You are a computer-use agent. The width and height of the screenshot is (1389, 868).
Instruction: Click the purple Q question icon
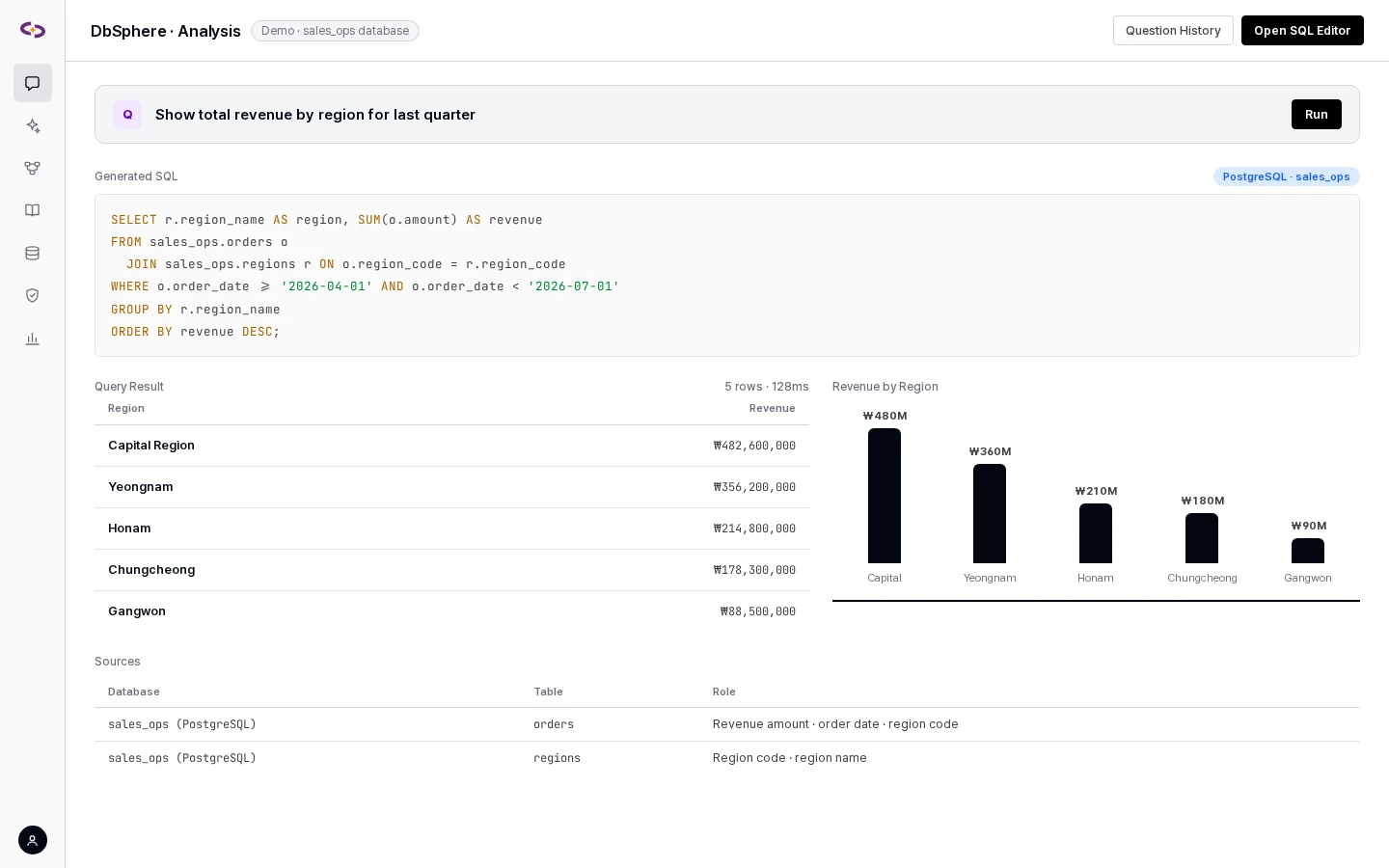127,115
